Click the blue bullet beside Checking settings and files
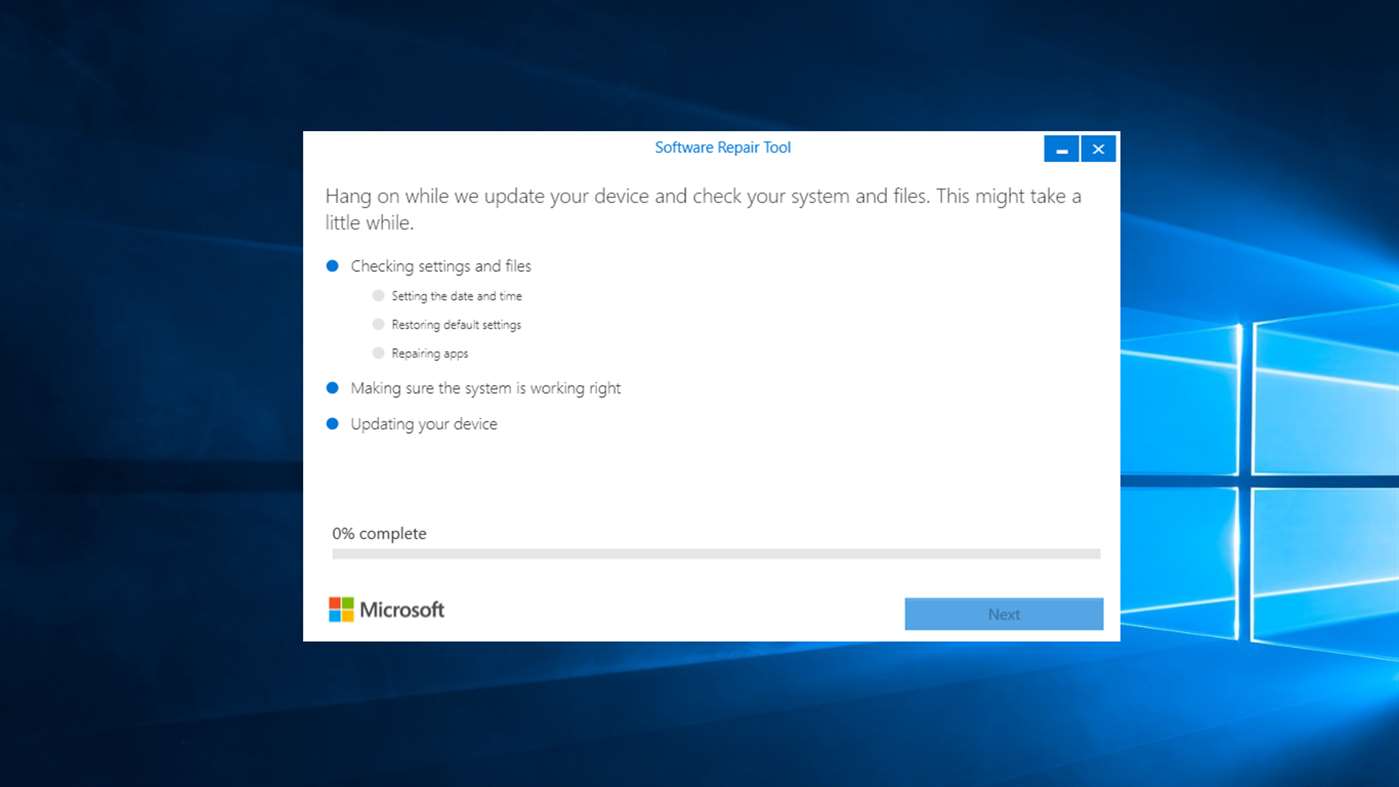 click(333, 266)
